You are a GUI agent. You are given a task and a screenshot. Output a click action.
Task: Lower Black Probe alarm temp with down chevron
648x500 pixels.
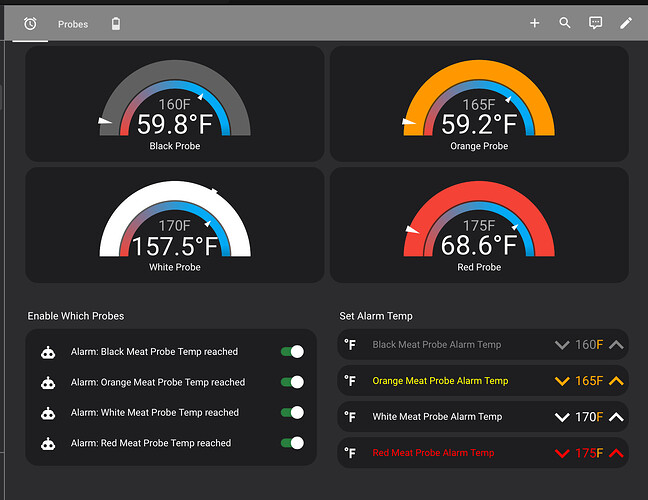pyautogui.click(x=562, y=345)
